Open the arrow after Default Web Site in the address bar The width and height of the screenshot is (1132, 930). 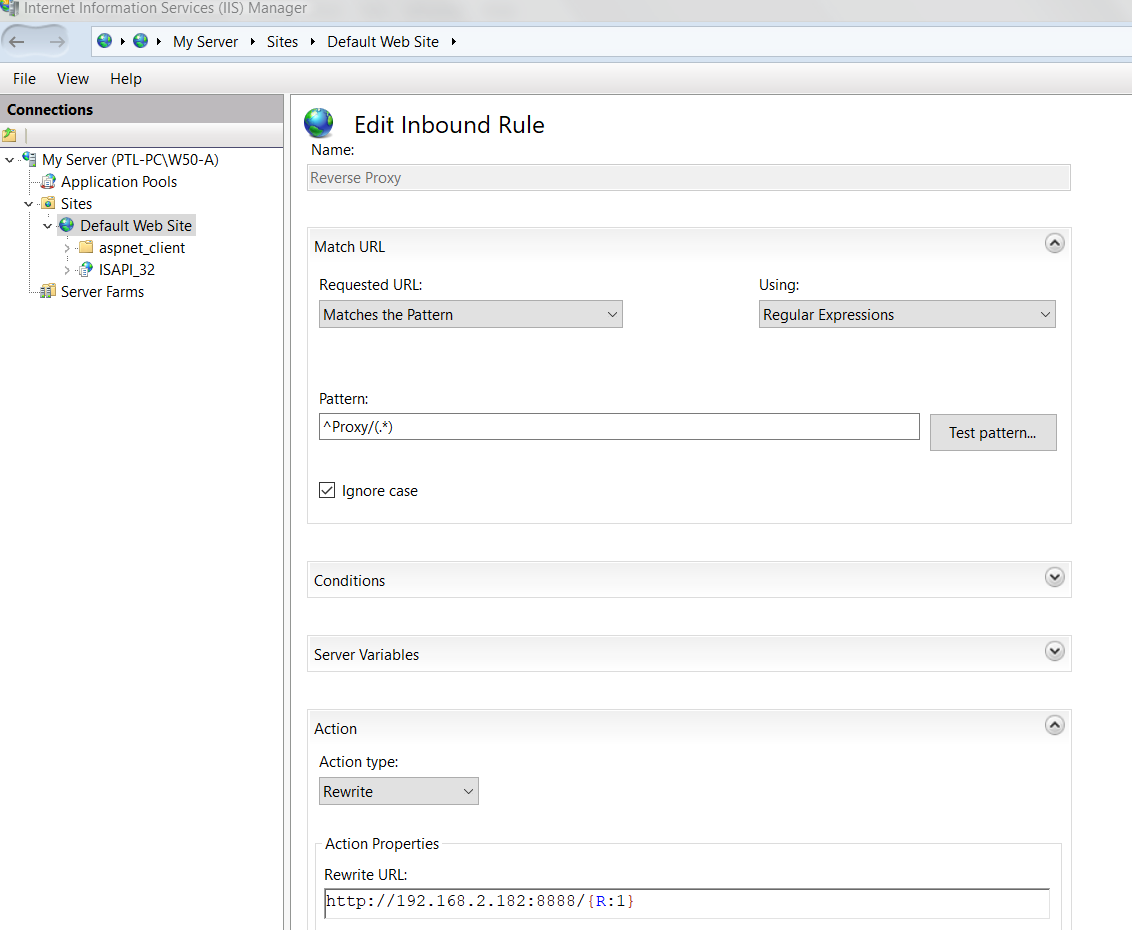click(x=453, y=42)
